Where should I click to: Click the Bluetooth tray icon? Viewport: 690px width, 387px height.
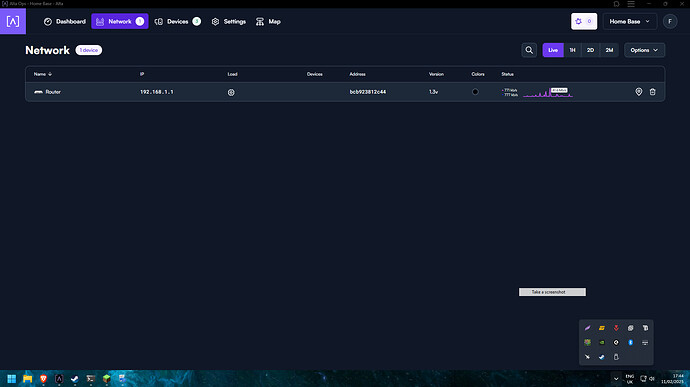pos(631,343)
